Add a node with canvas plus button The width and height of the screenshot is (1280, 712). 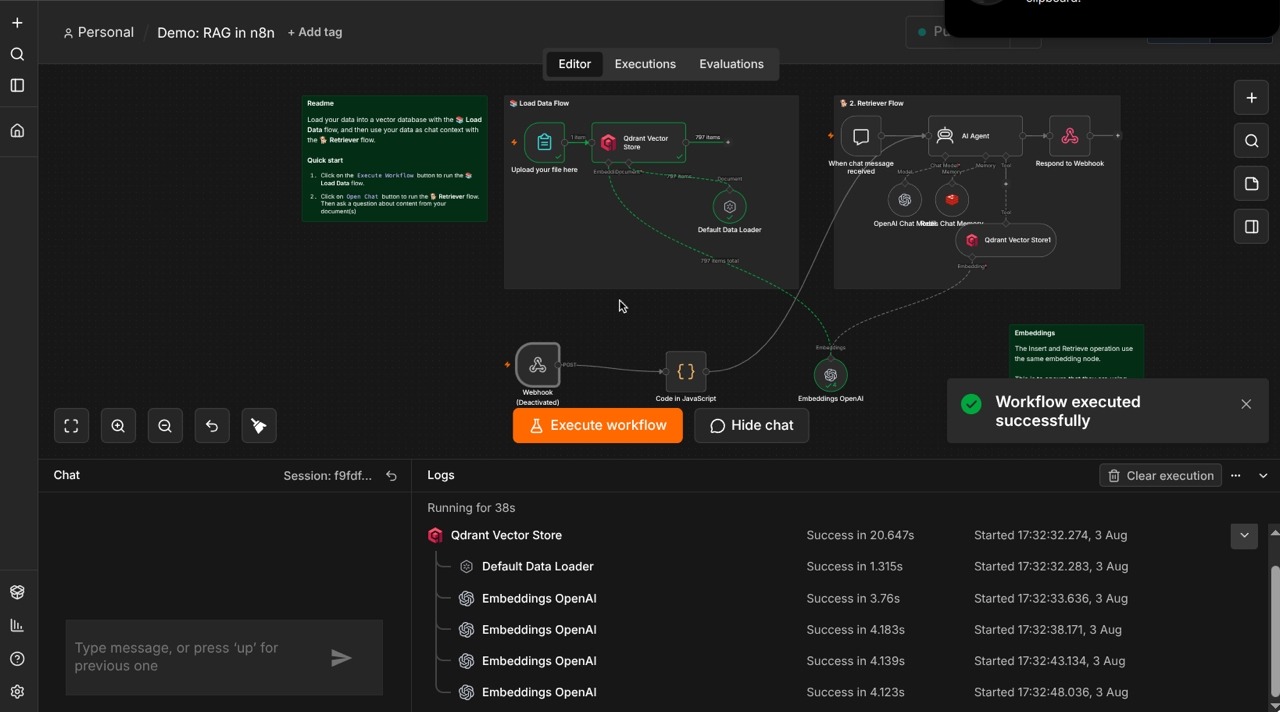point(1251,98)
